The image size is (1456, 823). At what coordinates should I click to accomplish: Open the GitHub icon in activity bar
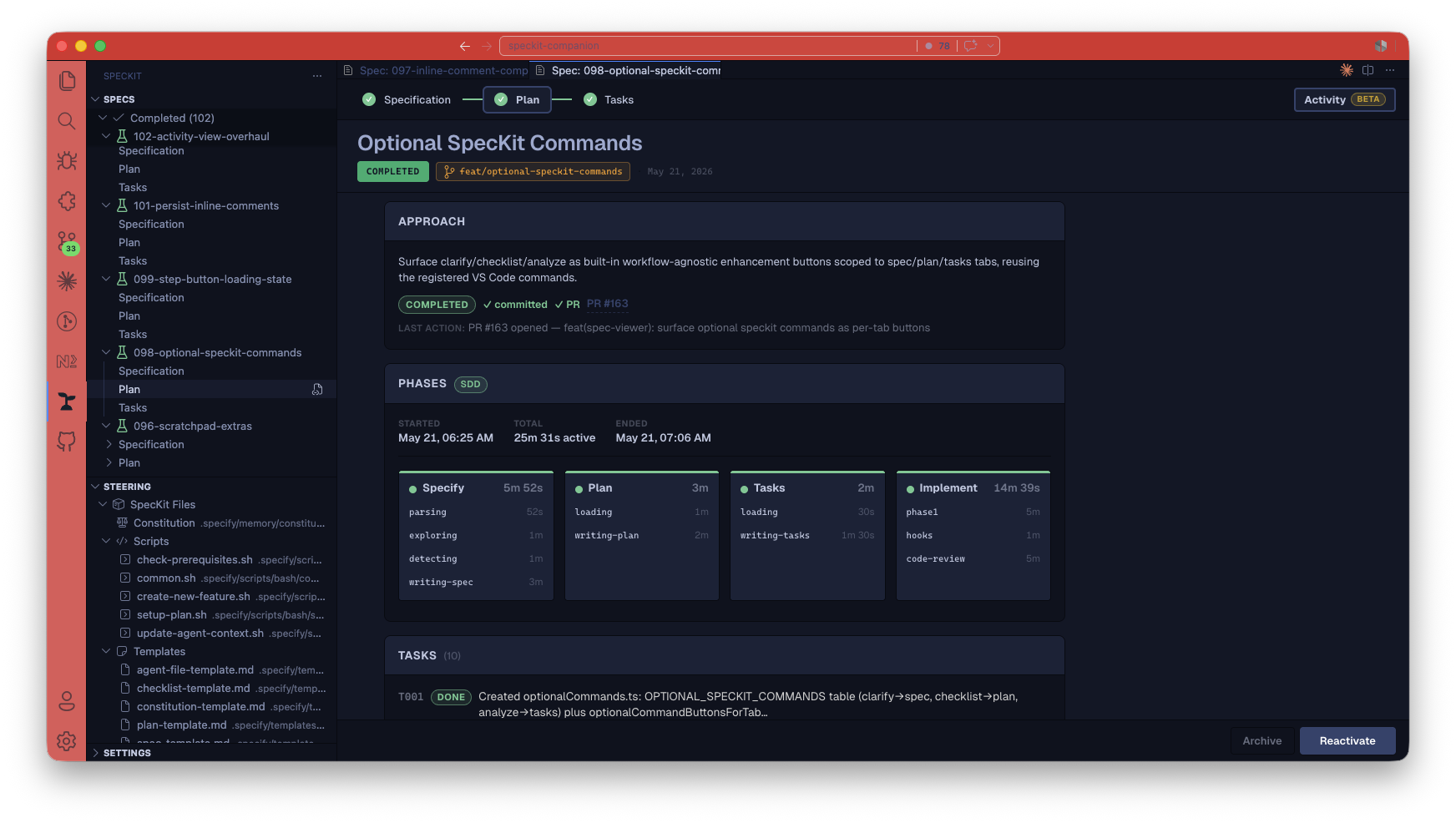pos(67,442)
